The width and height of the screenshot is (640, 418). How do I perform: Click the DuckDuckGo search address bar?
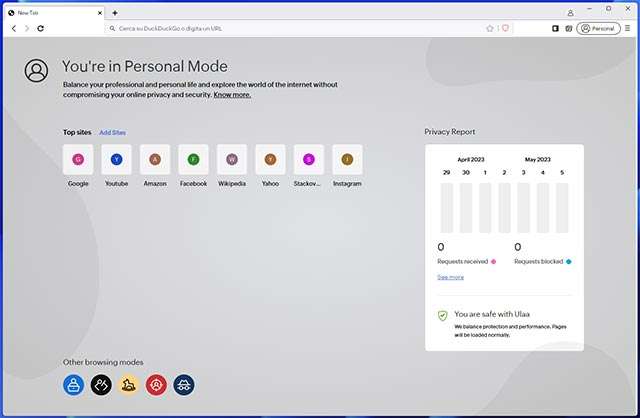point(296,28)
